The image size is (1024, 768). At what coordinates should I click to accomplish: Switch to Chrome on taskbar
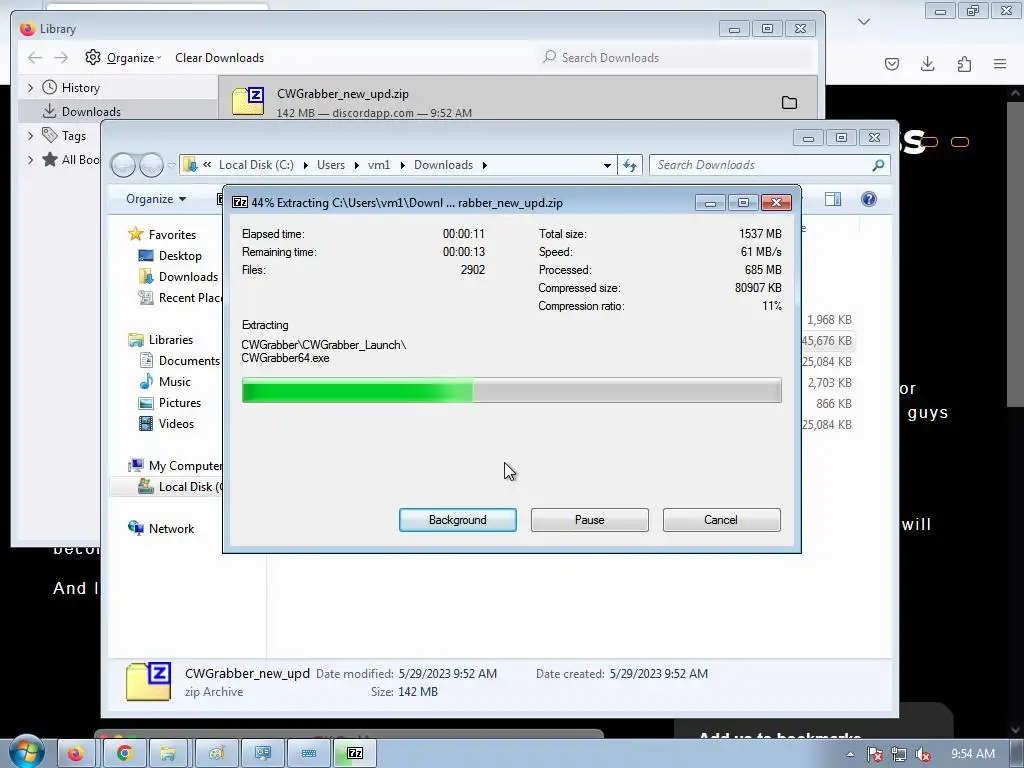123,754
